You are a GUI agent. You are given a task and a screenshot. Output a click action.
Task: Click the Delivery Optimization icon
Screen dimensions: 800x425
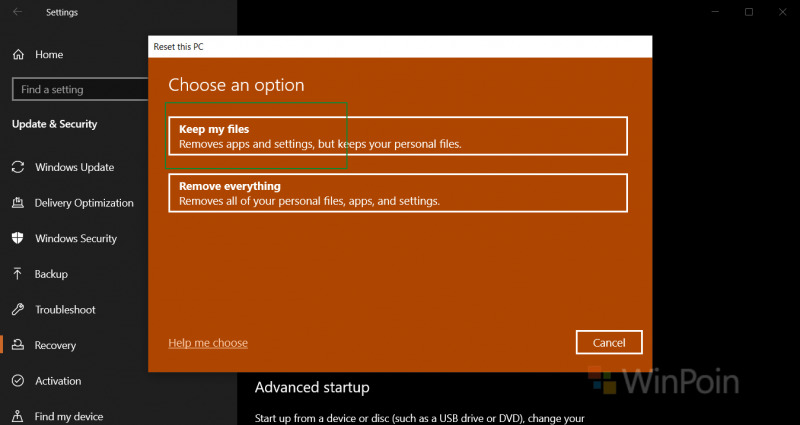coord(18,203)
